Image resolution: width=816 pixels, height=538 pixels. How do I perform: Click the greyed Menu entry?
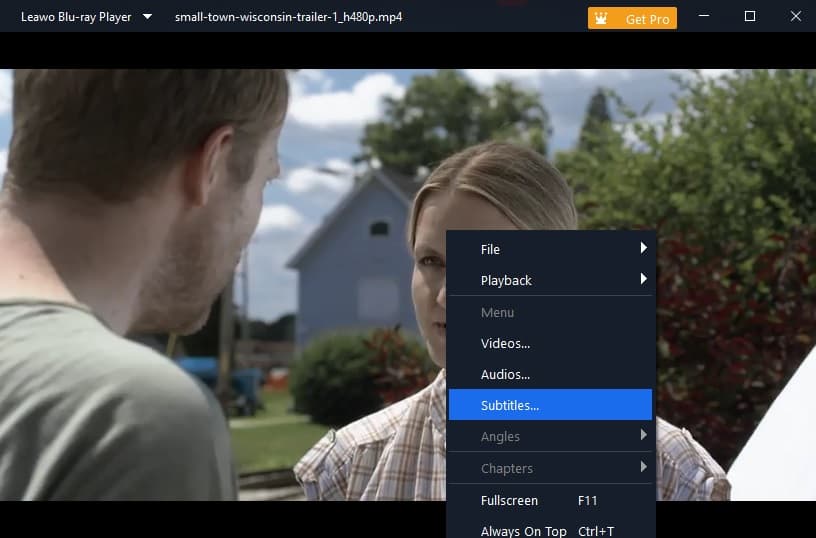coord(550,312)
